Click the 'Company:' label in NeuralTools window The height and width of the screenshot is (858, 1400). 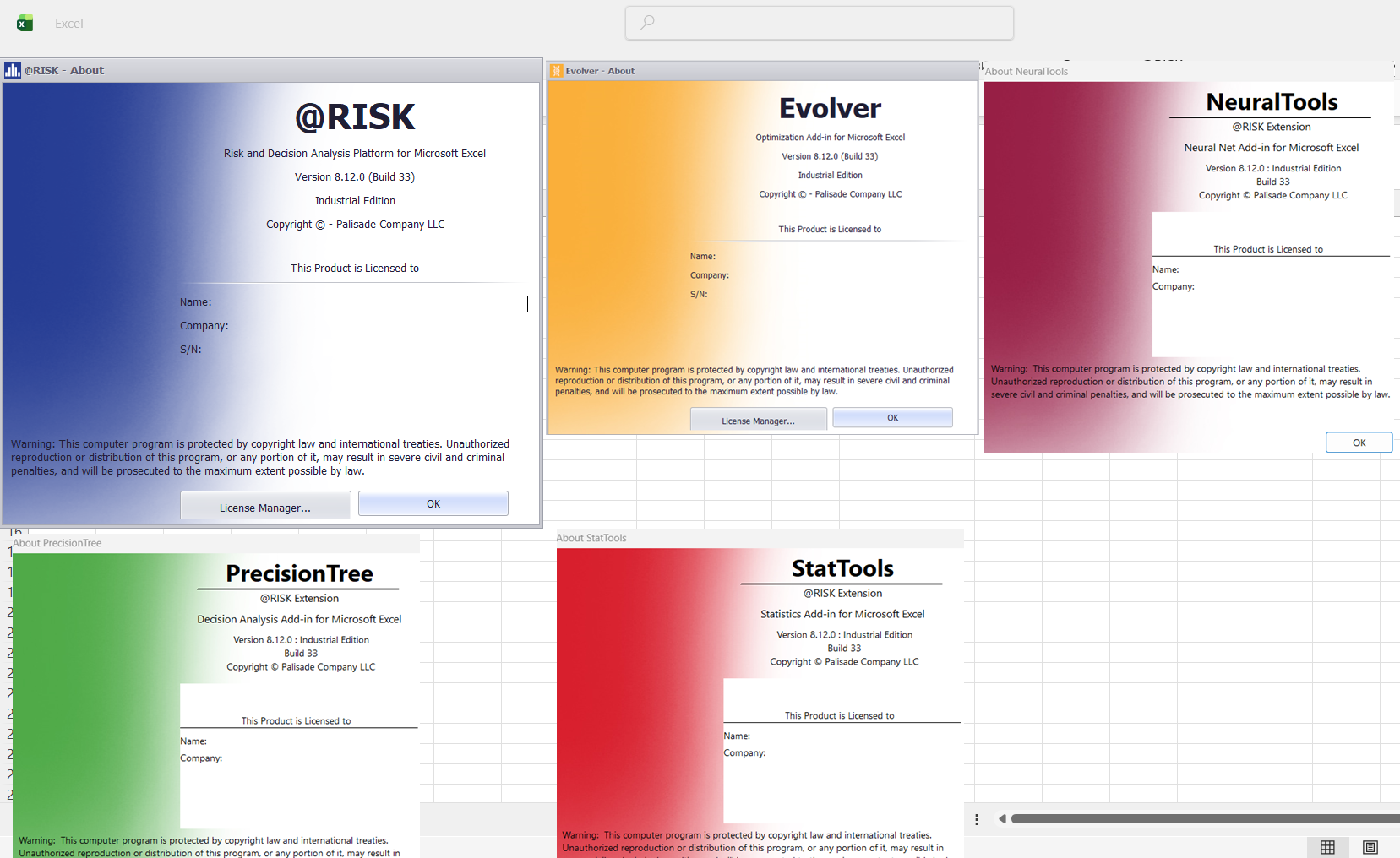pos(1173,286)
